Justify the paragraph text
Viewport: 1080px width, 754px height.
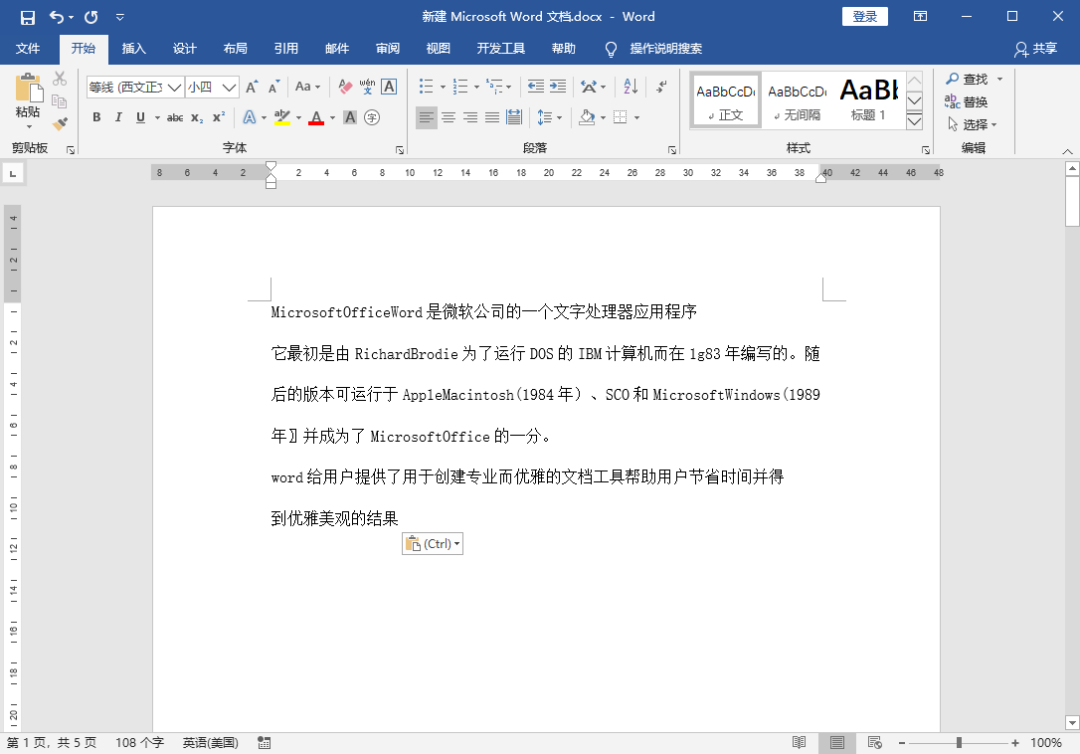click(492, 117)
